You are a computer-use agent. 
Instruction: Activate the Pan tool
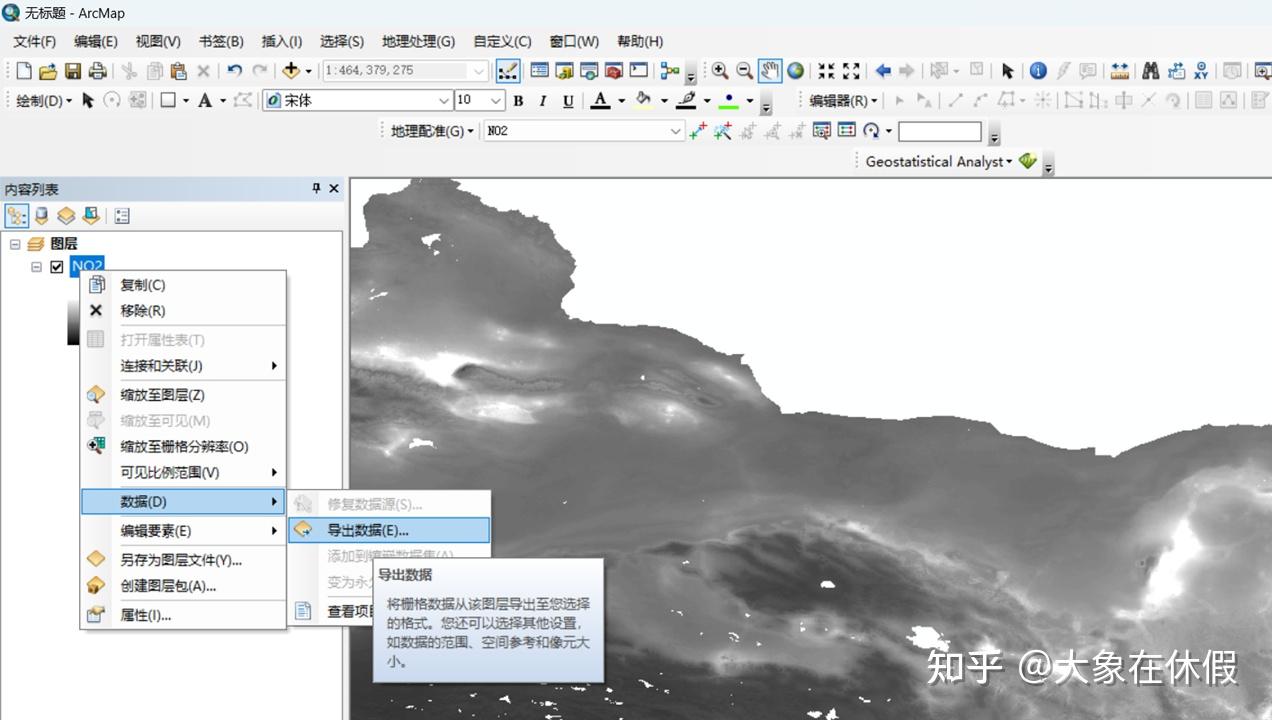(770, 70)
